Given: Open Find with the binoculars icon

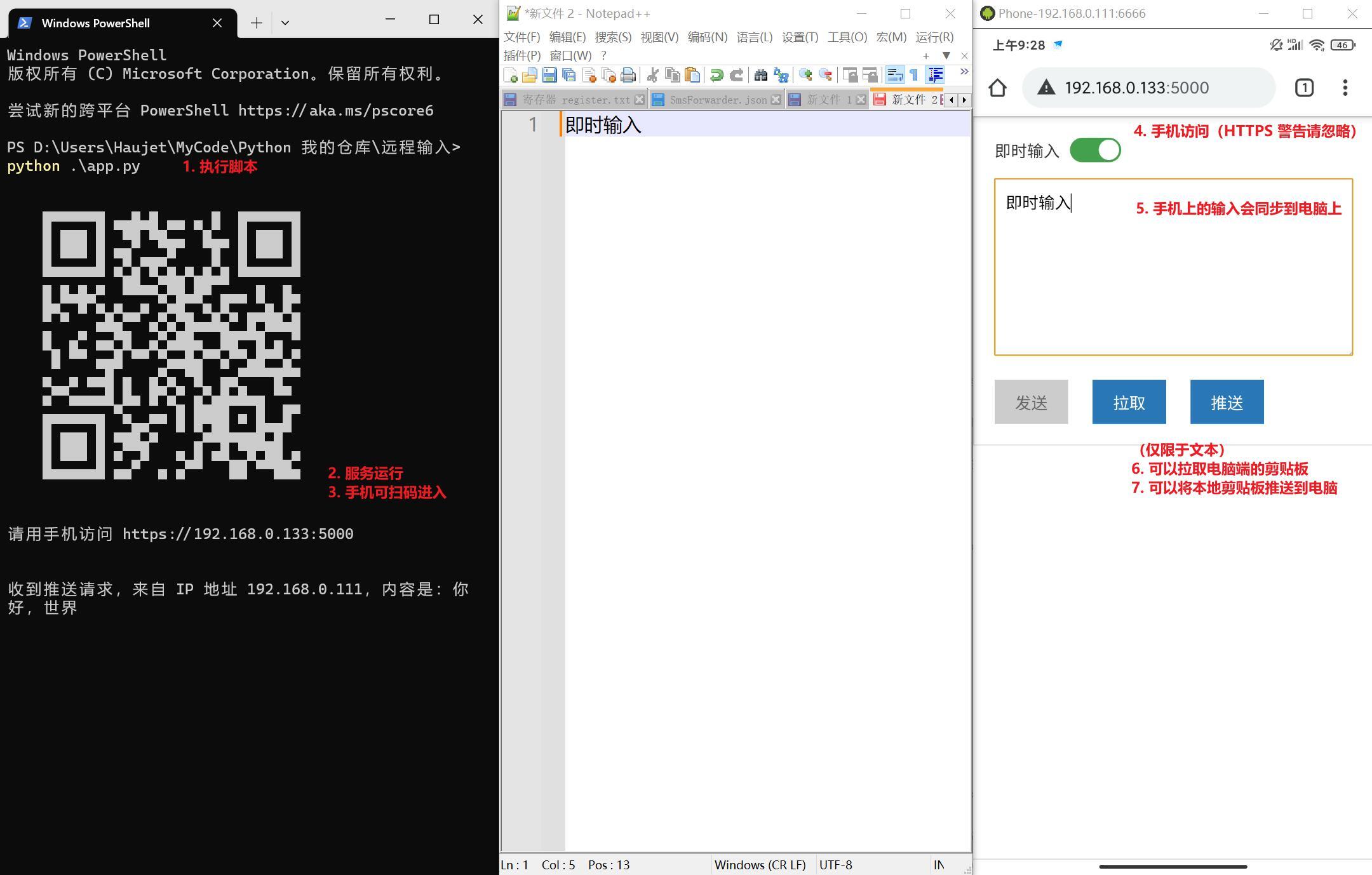Looking at the screenshot, I should [760, 76].
